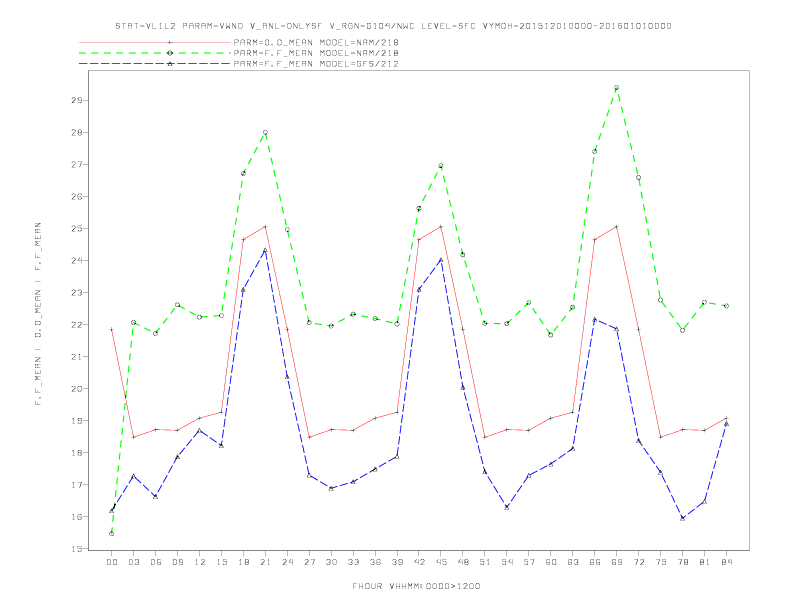Click x-axis tick label 33
The image size is (792, 612).
[353, 562]
